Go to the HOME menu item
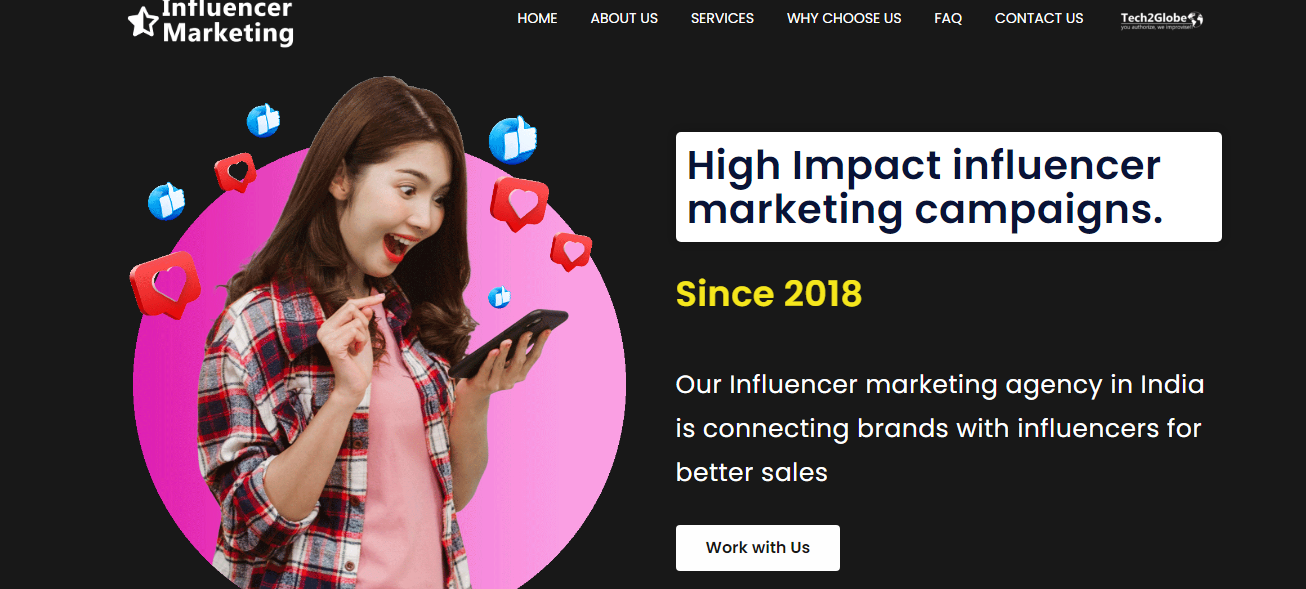 point(537,18)
